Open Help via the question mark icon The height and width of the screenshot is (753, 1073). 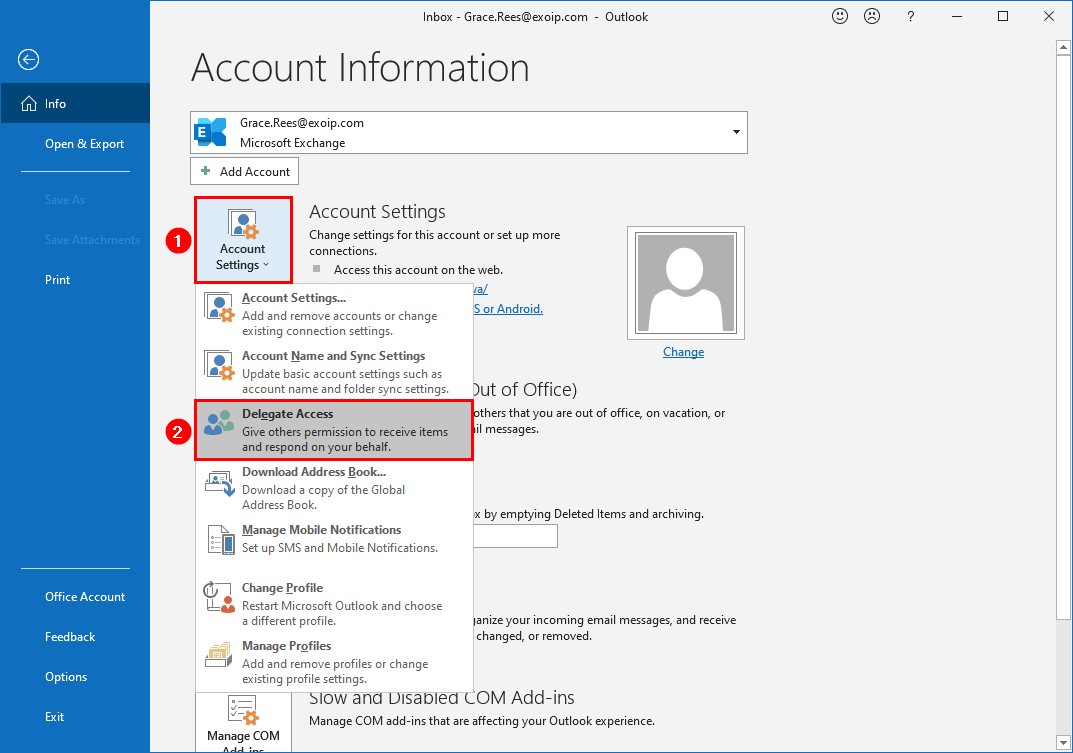(910, 16)
